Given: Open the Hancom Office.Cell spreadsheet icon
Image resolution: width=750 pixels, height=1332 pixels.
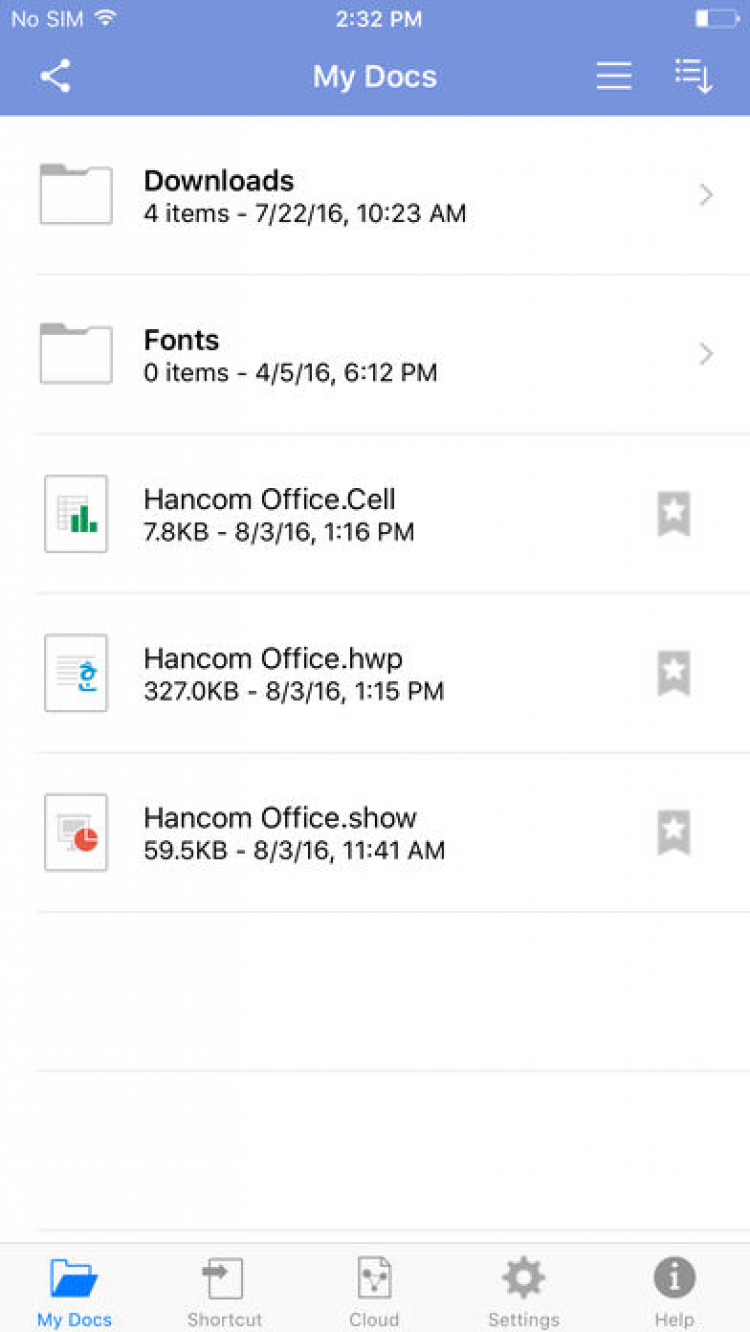Looking at the screenshot, I should (76, 514).
